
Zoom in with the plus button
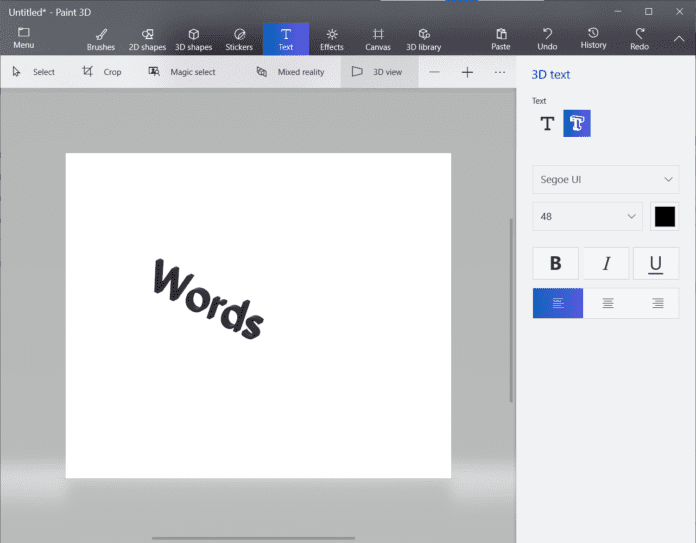pos(467,72)
